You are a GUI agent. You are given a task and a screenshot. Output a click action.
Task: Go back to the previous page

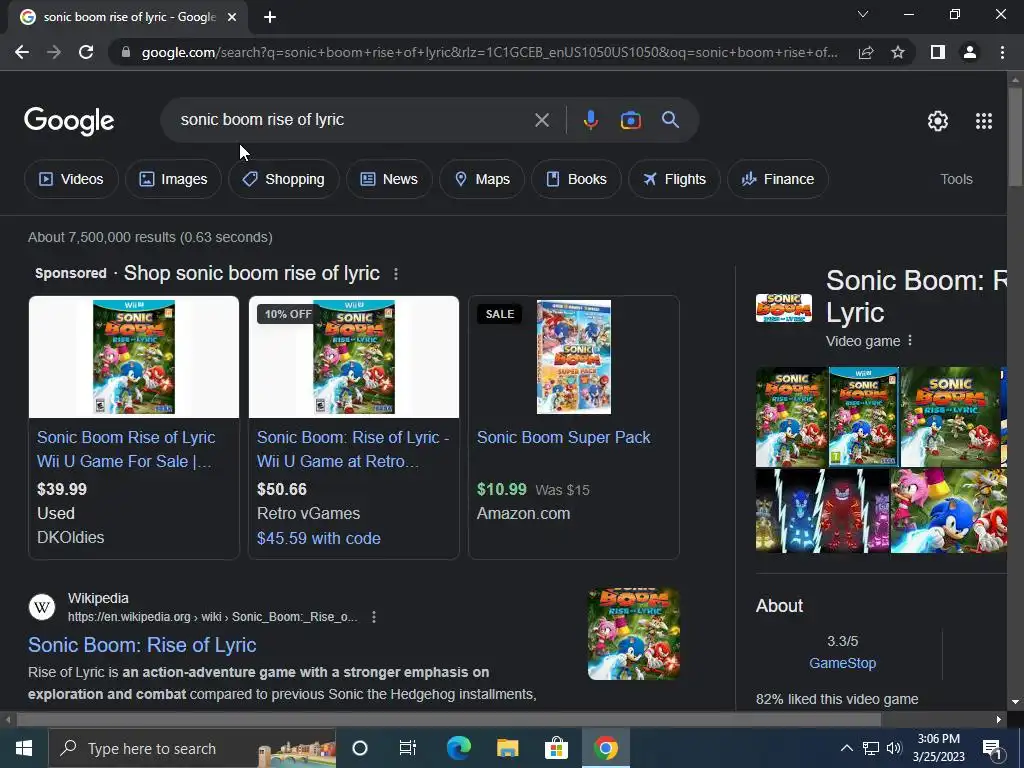(x=22, y=52)
